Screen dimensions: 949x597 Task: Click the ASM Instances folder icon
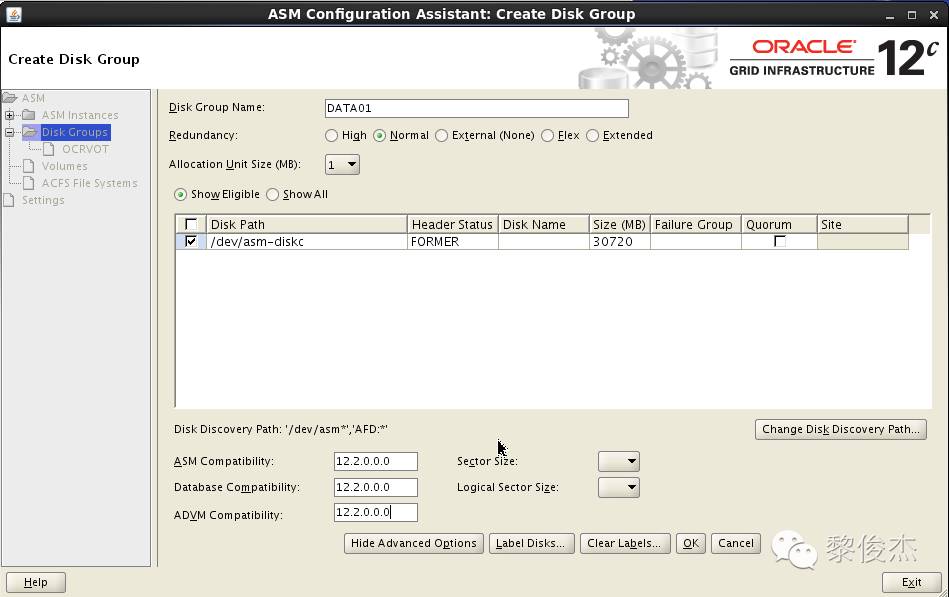tap(28, 114)
